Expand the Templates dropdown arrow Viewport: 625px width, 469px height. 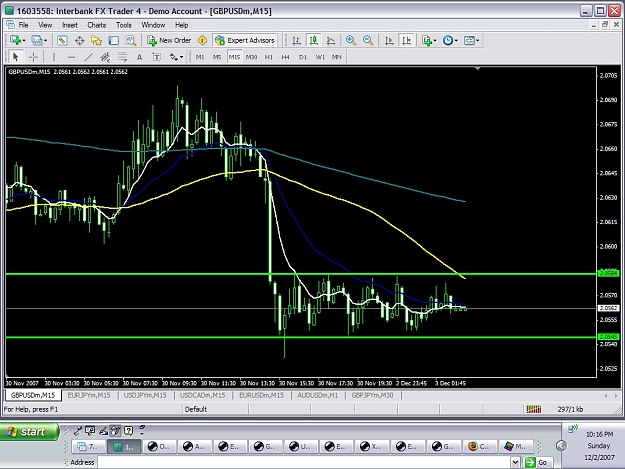(x=478, y=41)
